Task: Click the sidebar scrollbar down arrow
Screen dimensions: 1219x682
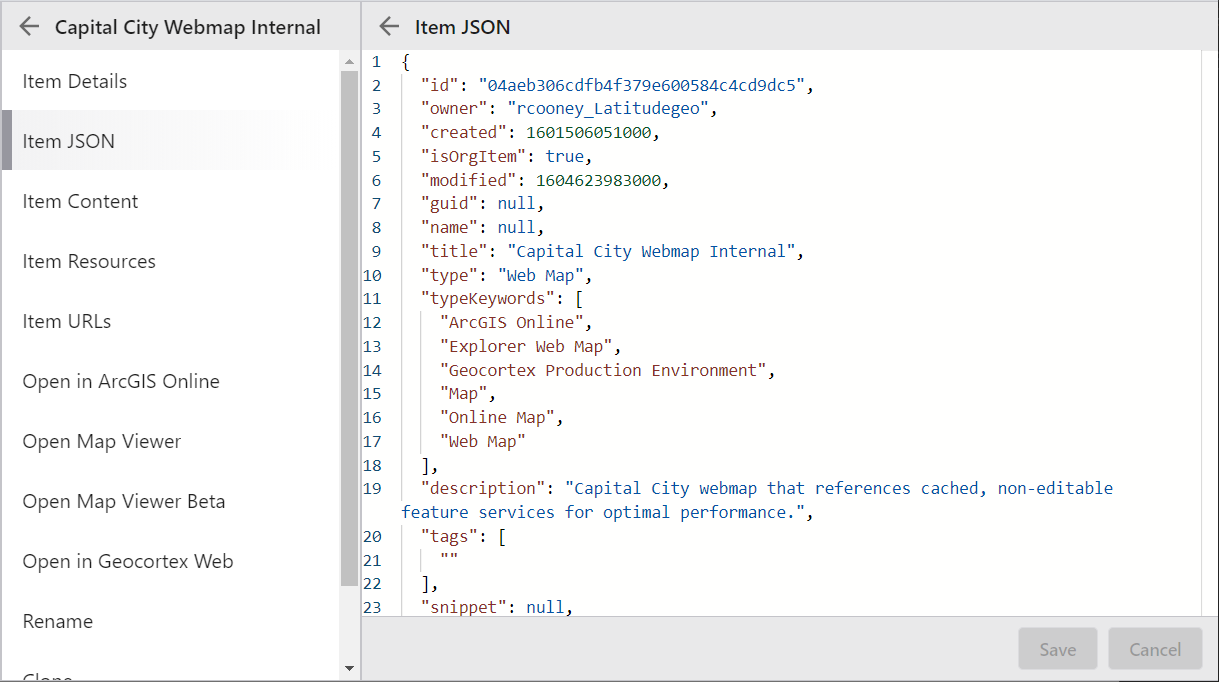Action: pyautogui.click(x=349, y=668)
